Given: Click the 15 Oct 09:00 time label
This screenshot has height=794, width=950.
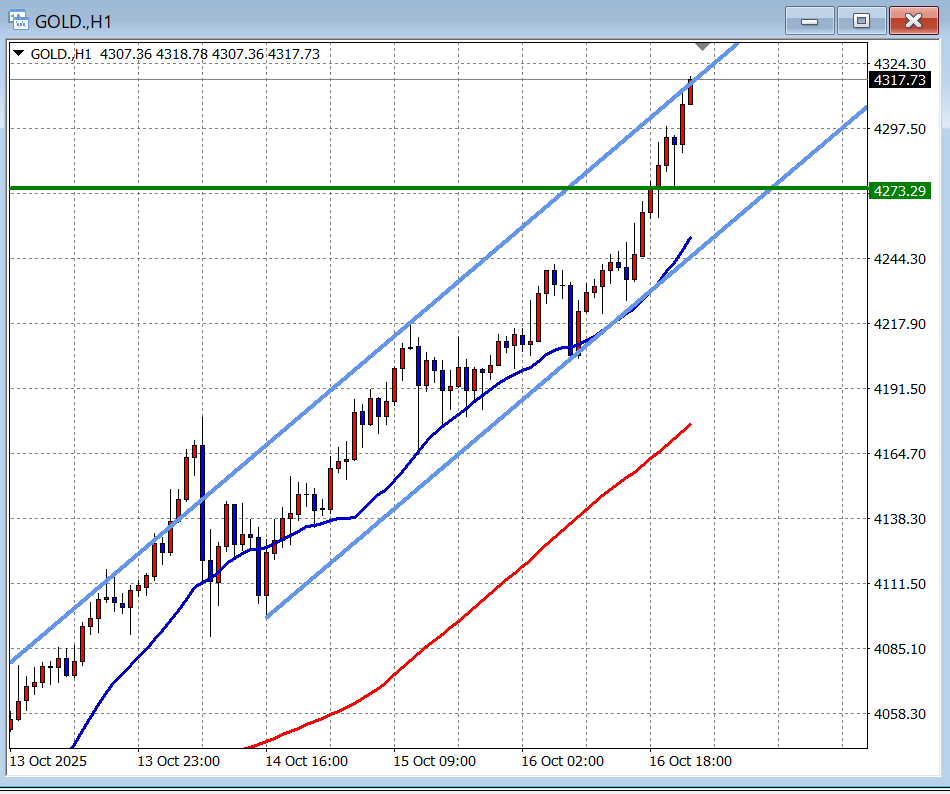Looking at the screenshot, I should [435, 761].
